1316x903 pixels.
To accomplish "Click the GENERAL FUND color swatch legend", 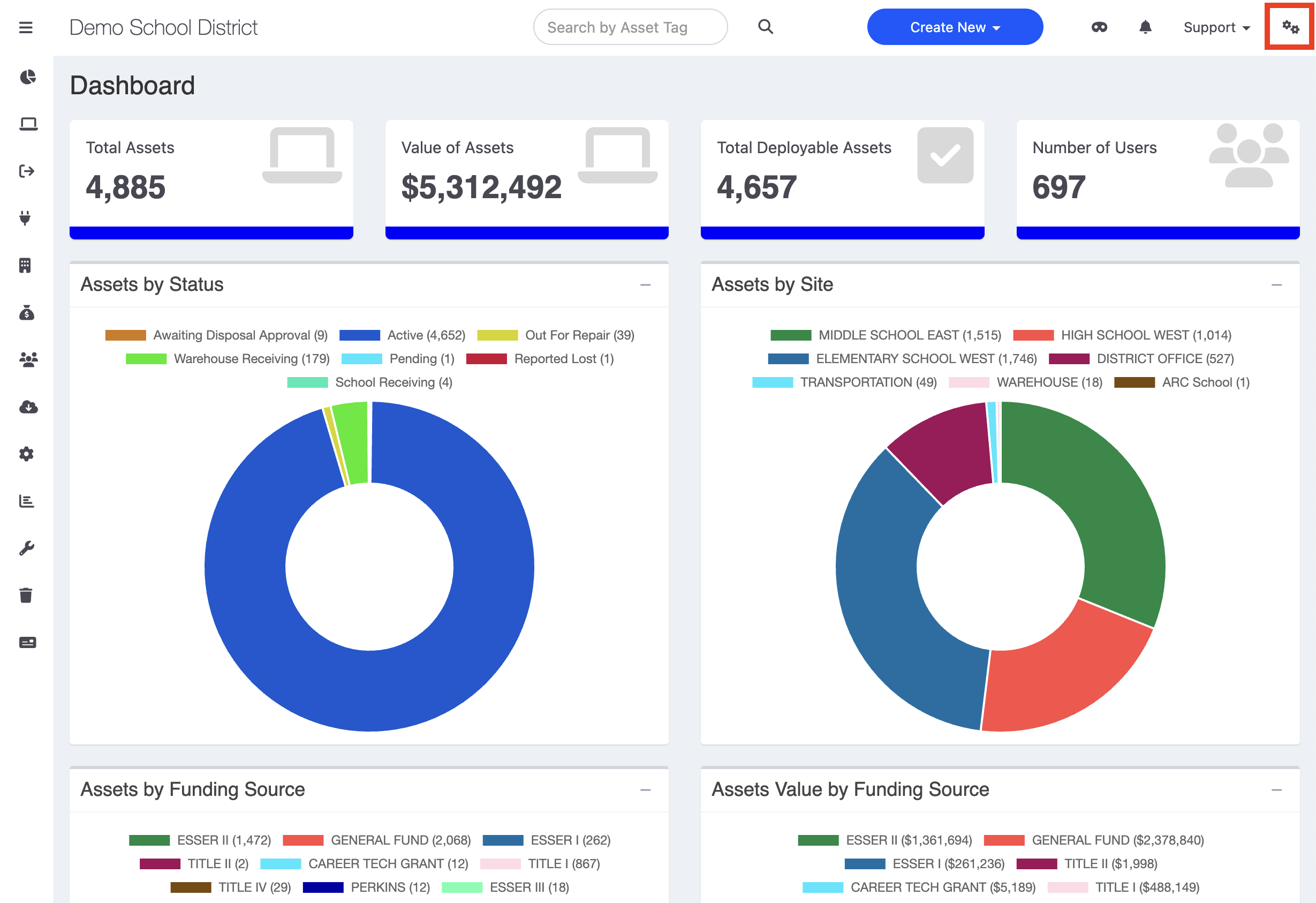I will (303, 840).
